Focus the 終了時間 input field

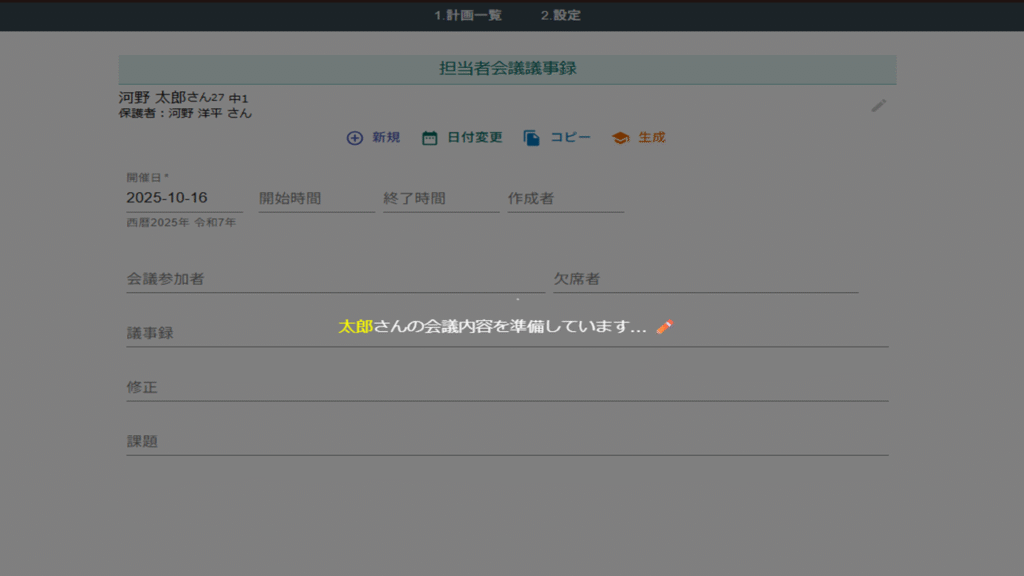tap(440, 198)
